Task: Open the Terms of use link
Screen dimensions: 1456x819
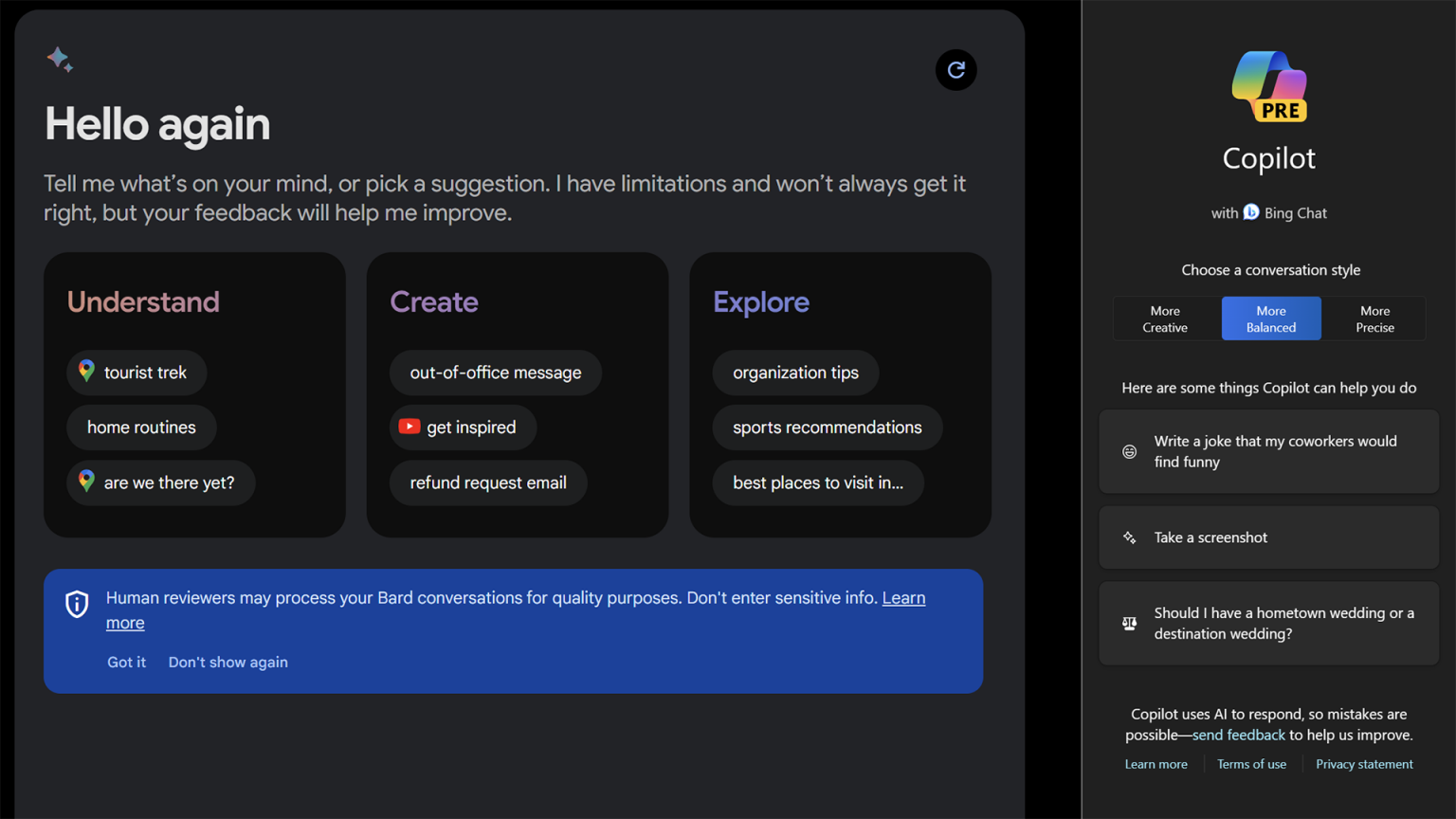Action: (x=1251, y=764)
